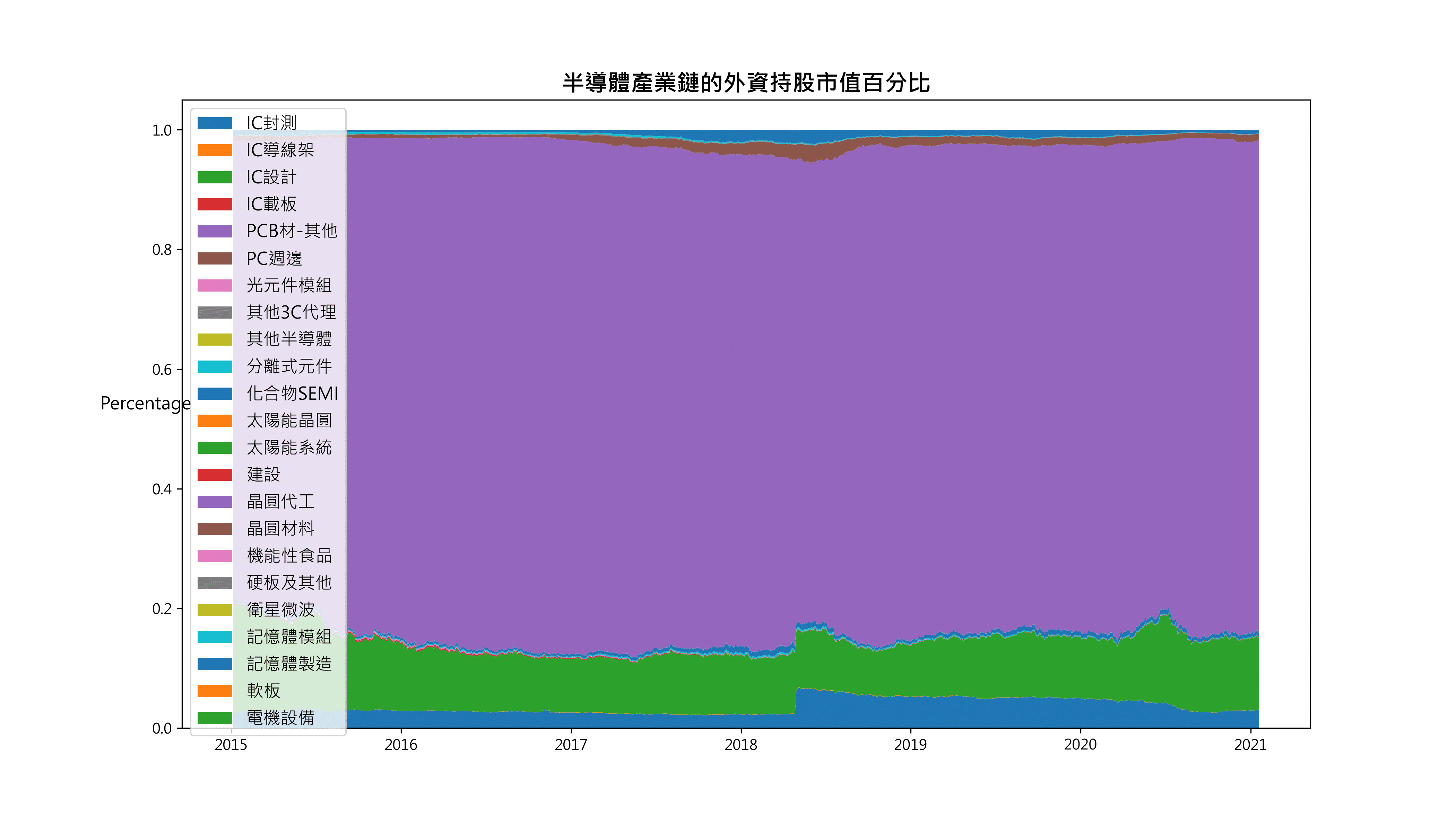Viewport: 1456px width, 832px height.
Task: Click the 2018 x-axis tick label
Action: (740, 745)
